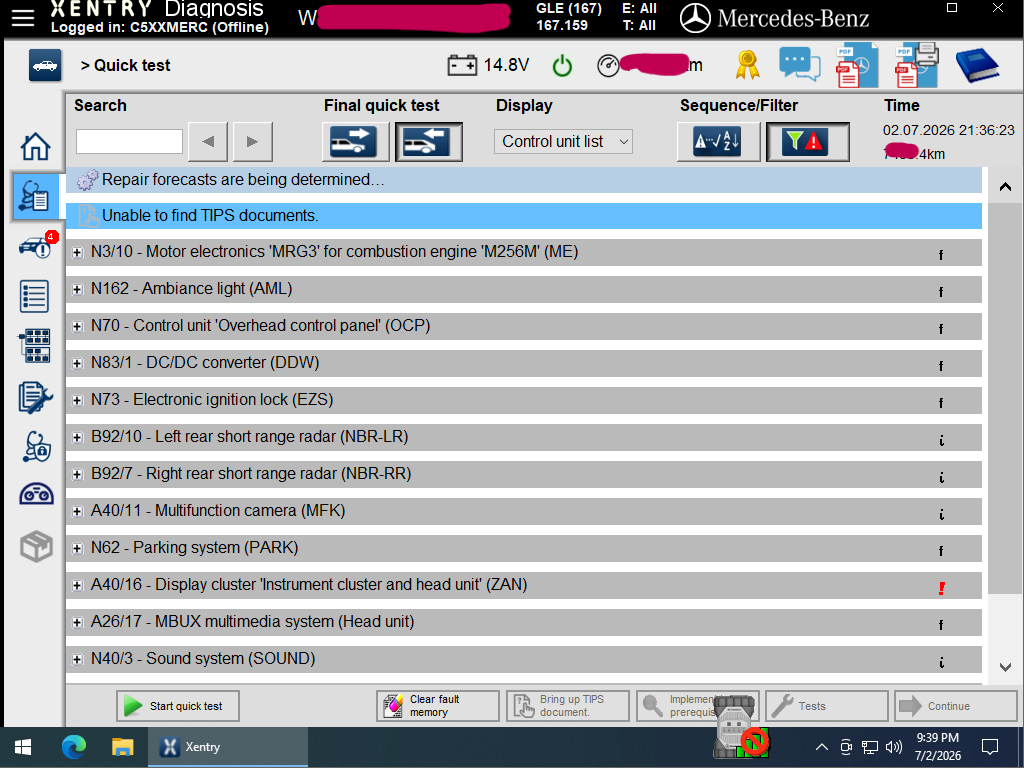Viewport: 1024px width, 768px height.
Task: Open the hamburger main menu
Action: (x=23, y=18)
